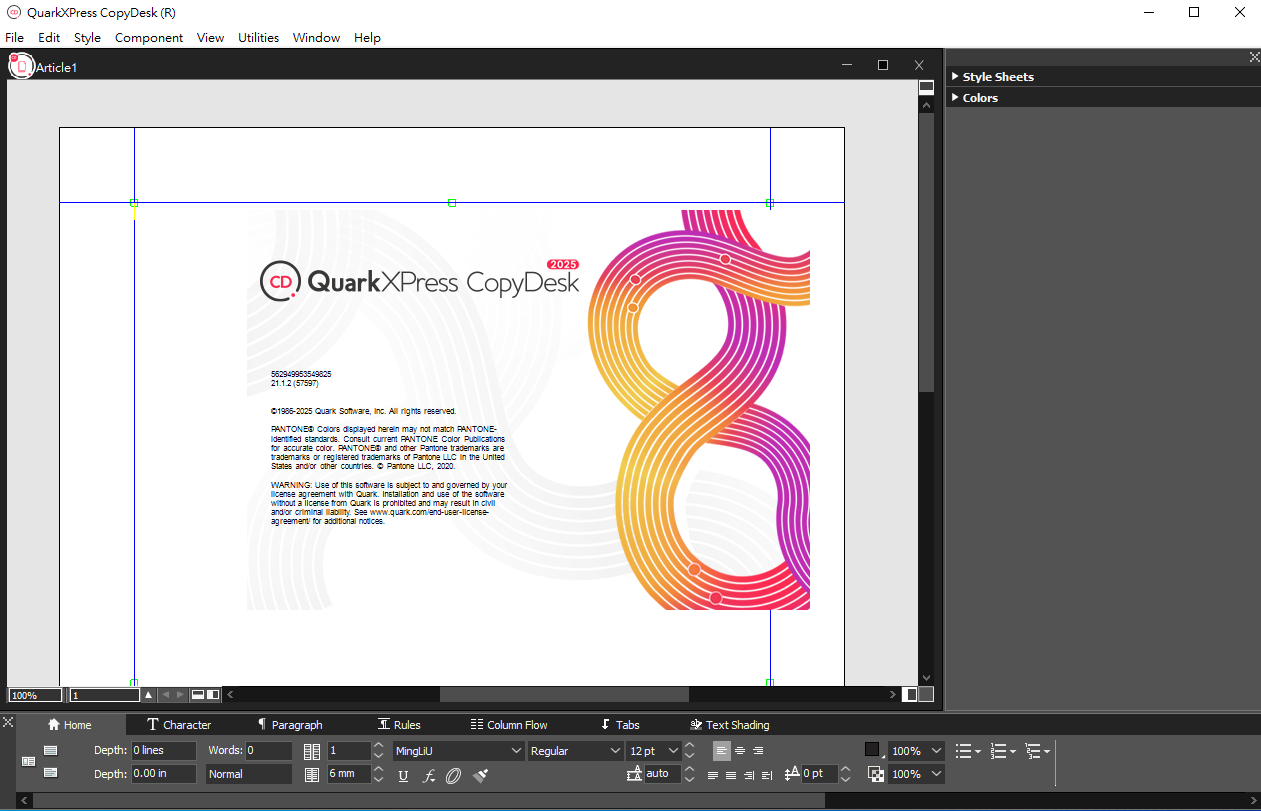
Task: Increase leading auto with up stepper
Action: click(x=689, y=769)
